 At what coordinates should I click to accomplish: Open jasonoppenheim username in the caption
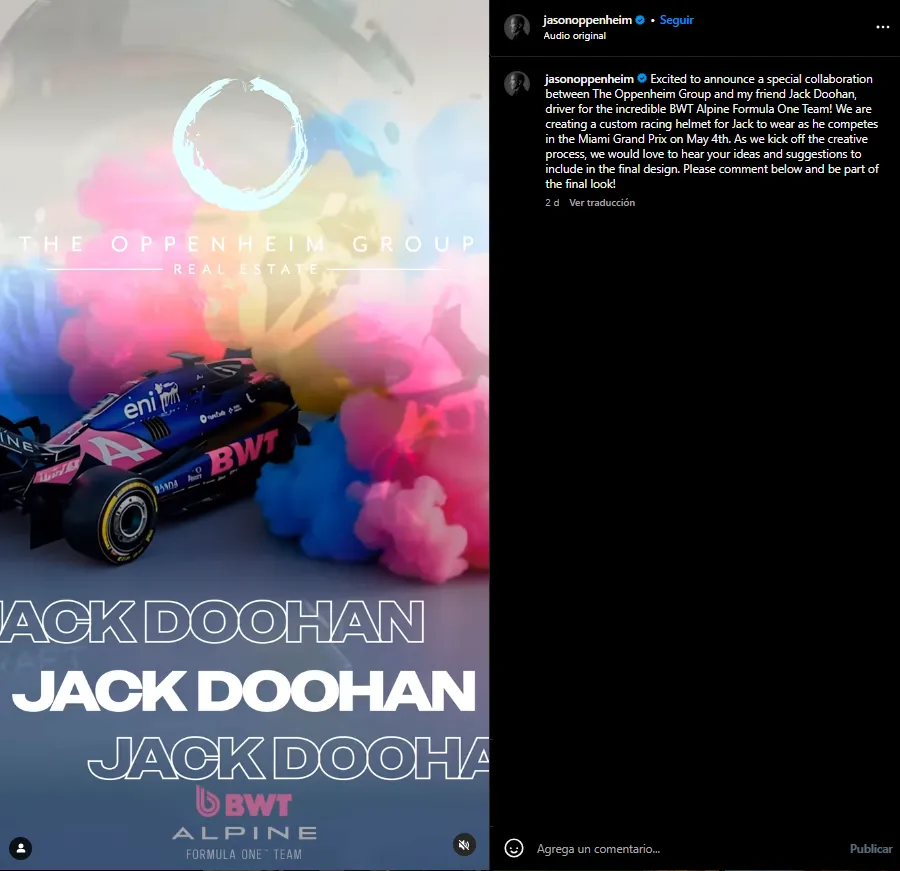[588, 79]
